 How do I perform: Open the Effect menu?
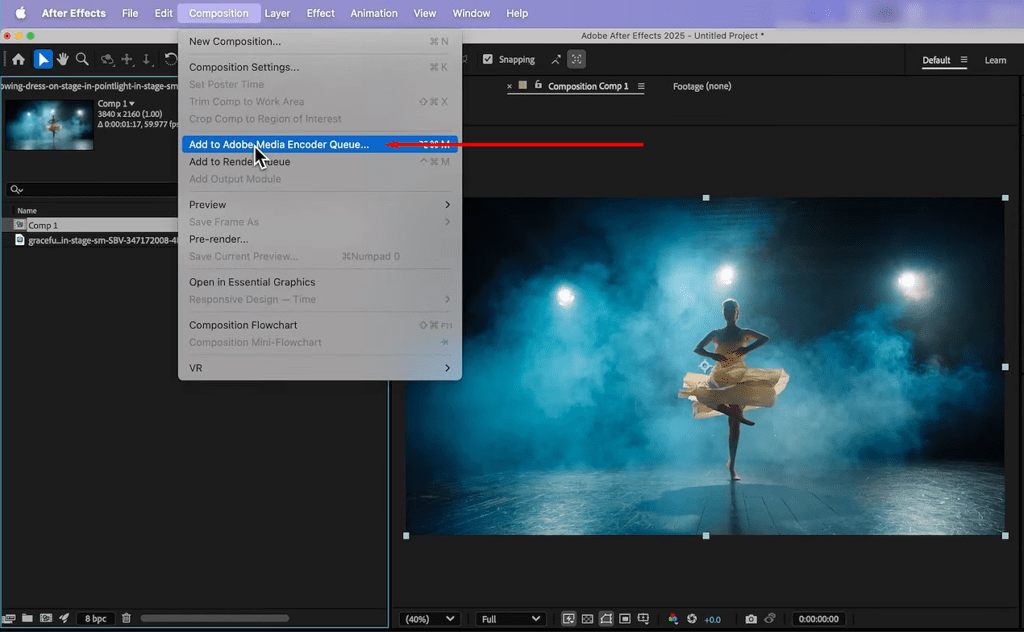pos(320,13)
